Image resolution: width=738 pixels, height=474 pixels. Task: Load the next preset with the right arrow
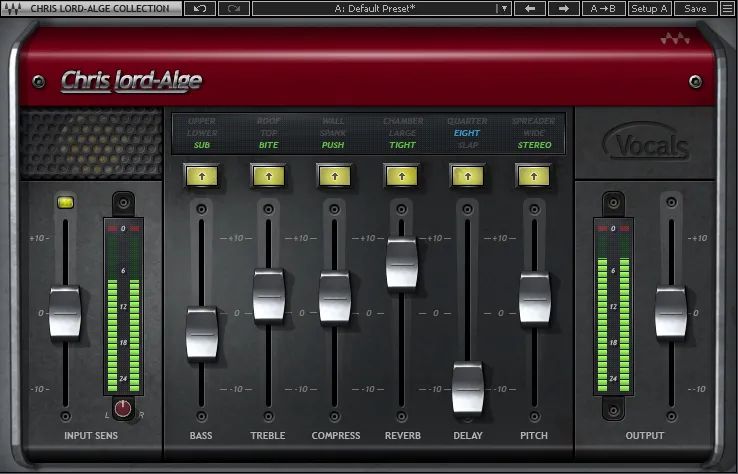click(x=564, y=8)
